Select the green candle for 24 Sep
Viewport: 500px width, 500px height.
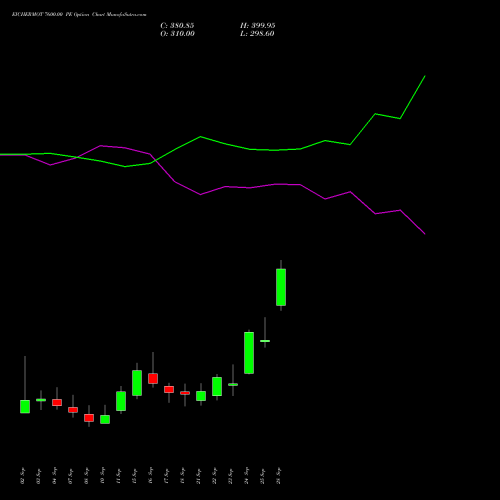click(x=249, y=353)
